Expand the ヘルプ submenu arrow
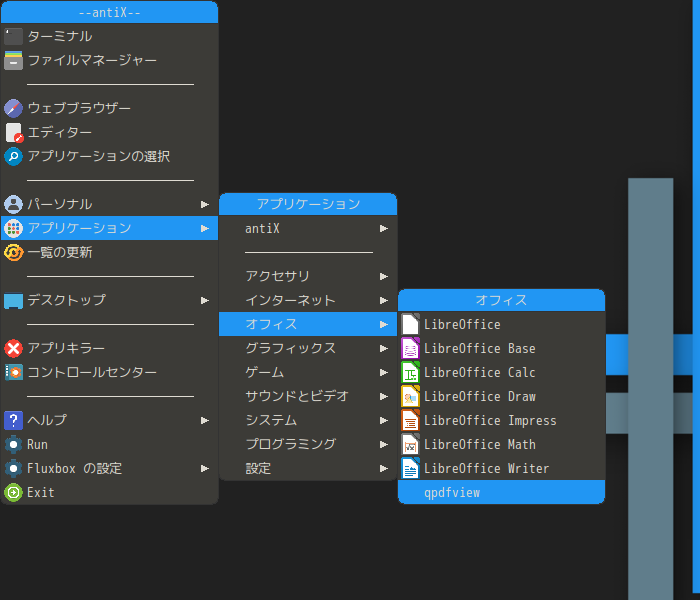The image size is (700, 600). coord(205,421)
